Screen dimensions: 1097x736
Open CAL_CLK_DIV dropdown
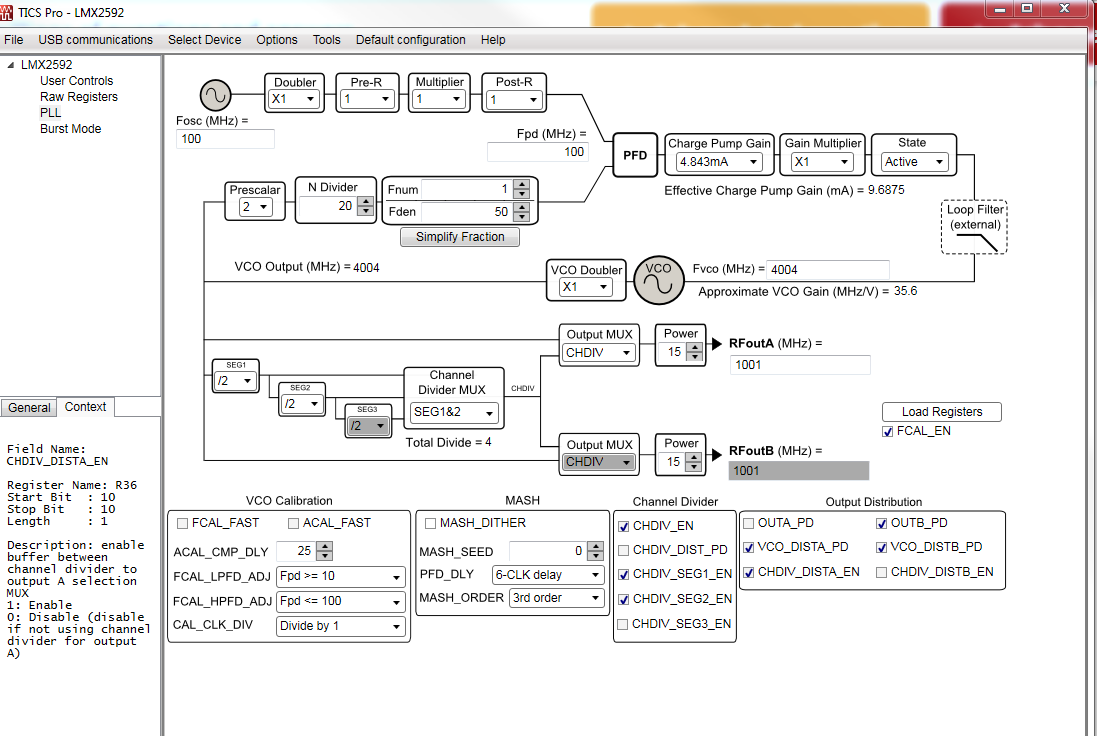pyautogui.click(x=341, y=626)
